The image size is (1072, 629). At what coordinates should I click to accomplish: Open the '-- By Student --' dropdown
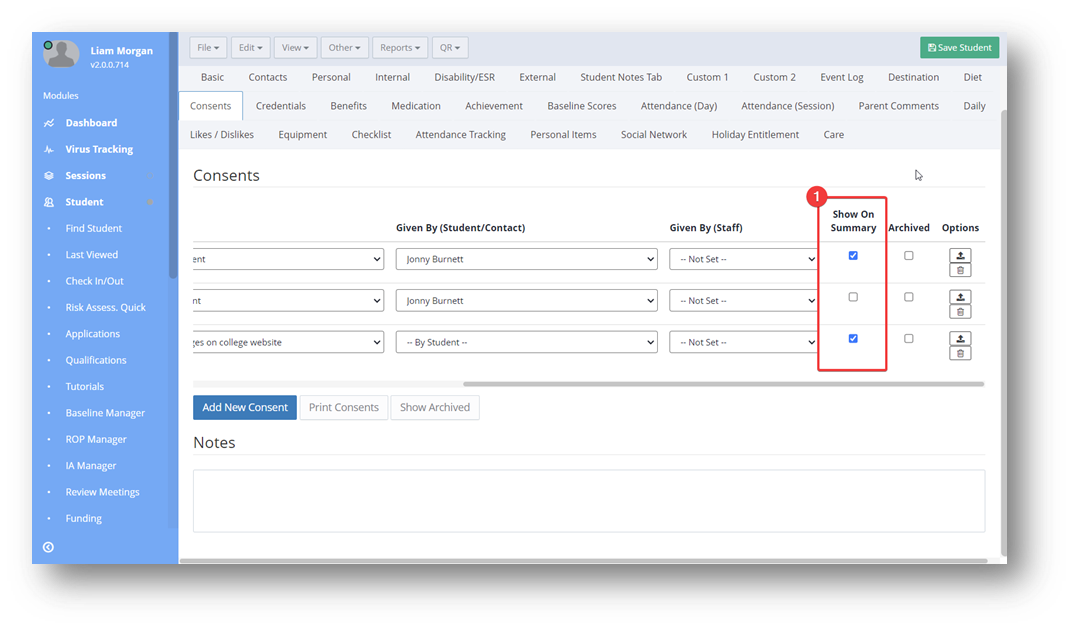click(526, 343)
